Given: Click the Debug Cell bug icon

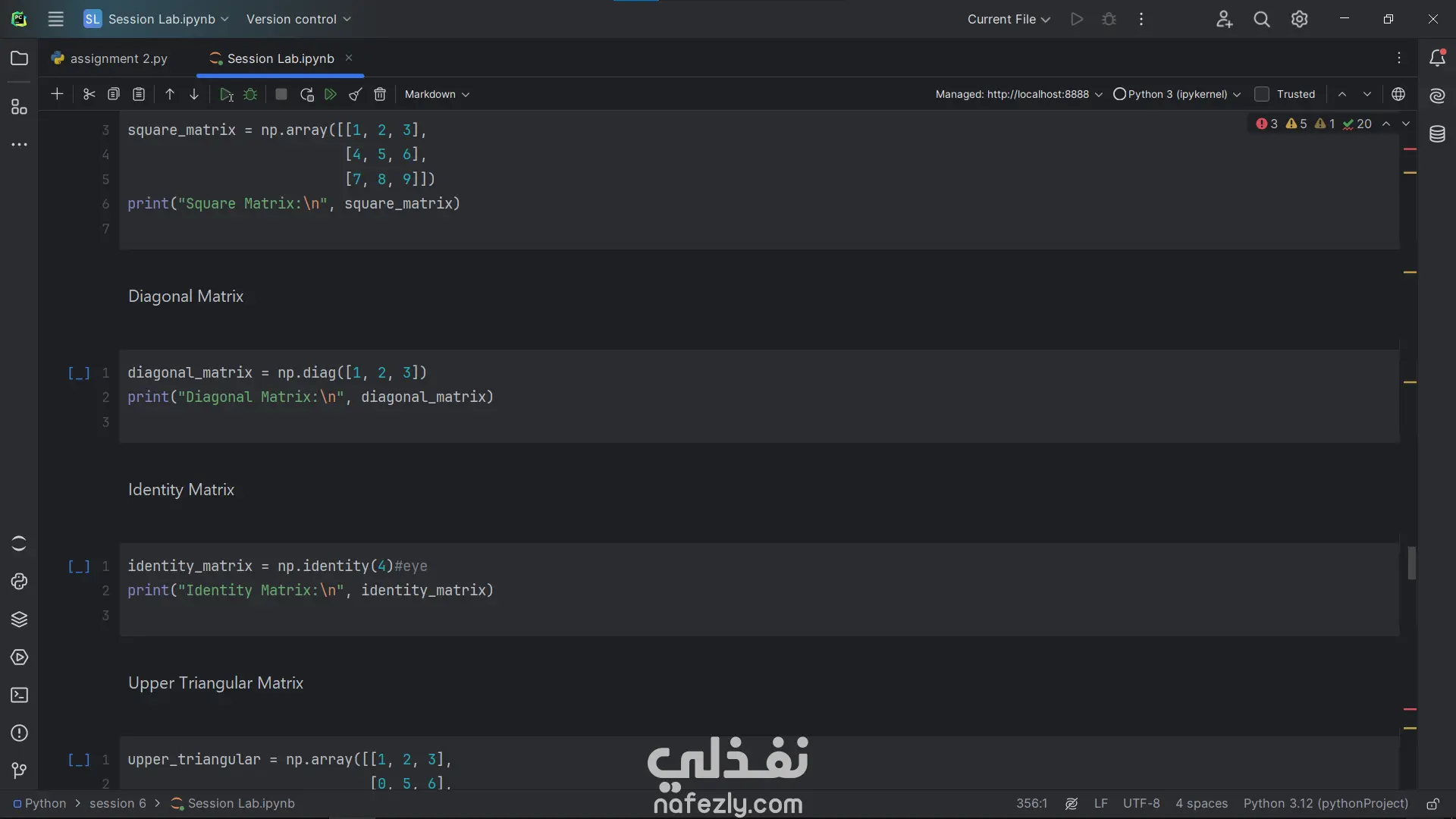Looking at the screenshot, I should pyautogui.click(x=250, y=95).
